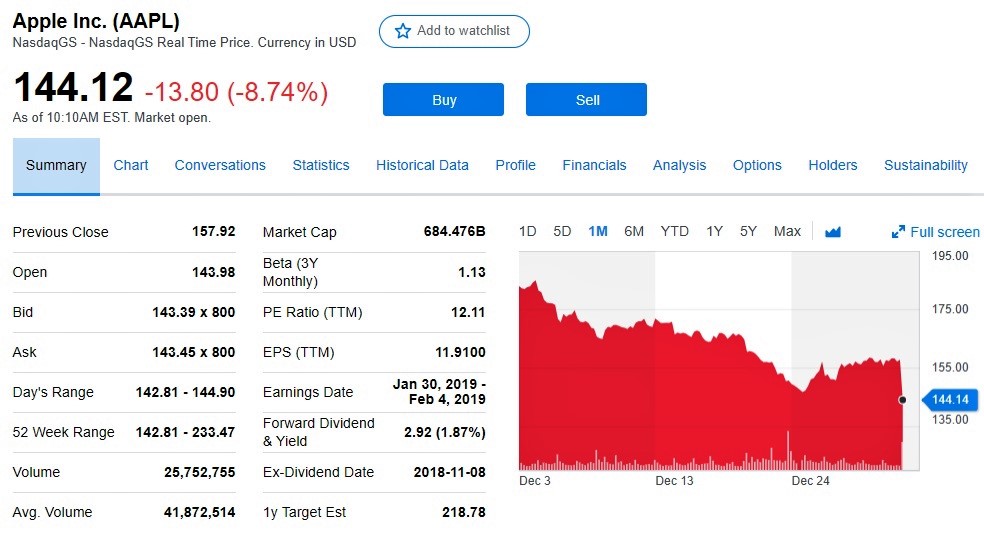Select the Max chart range
This screenshot has height=534, width=984.
[787, 231]
